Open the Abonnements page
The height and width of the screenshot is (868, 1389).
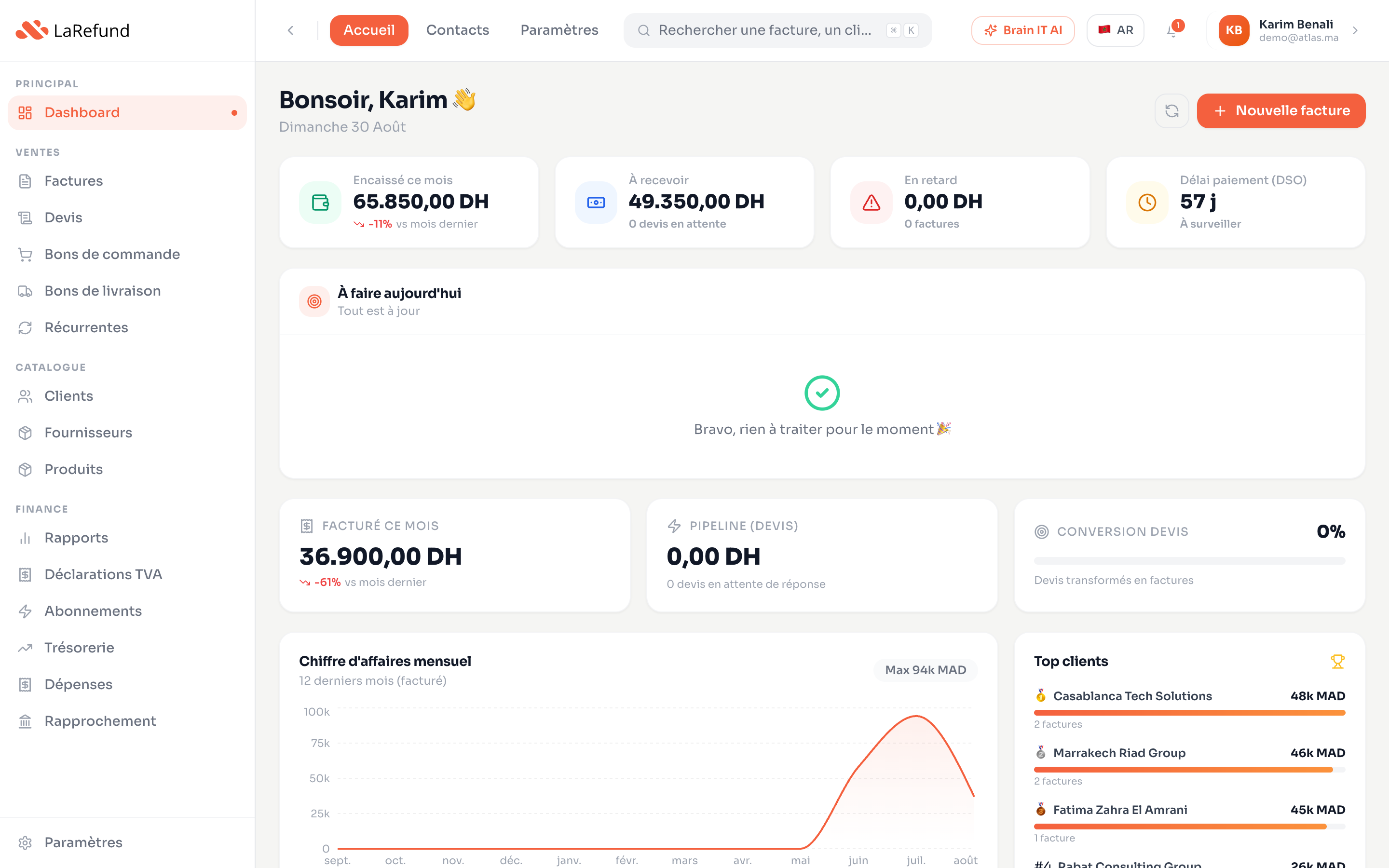[127, 611]
